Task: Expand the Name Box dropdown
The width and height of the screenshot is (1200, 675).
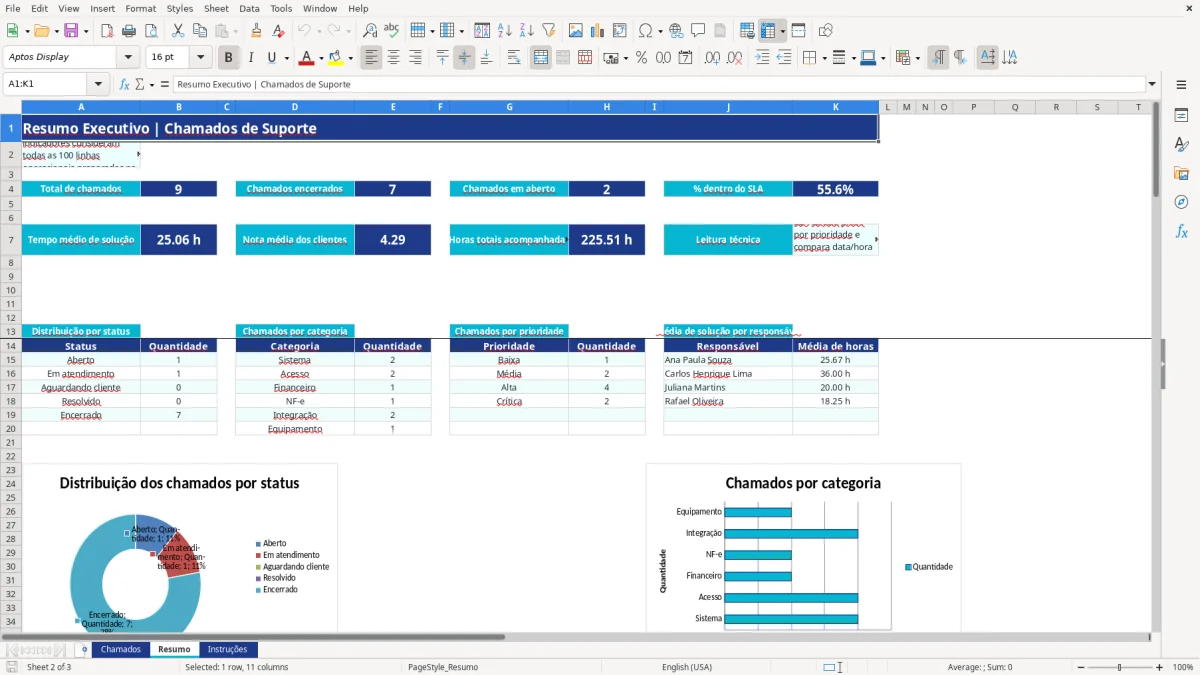Action: (x=99, y=84)
